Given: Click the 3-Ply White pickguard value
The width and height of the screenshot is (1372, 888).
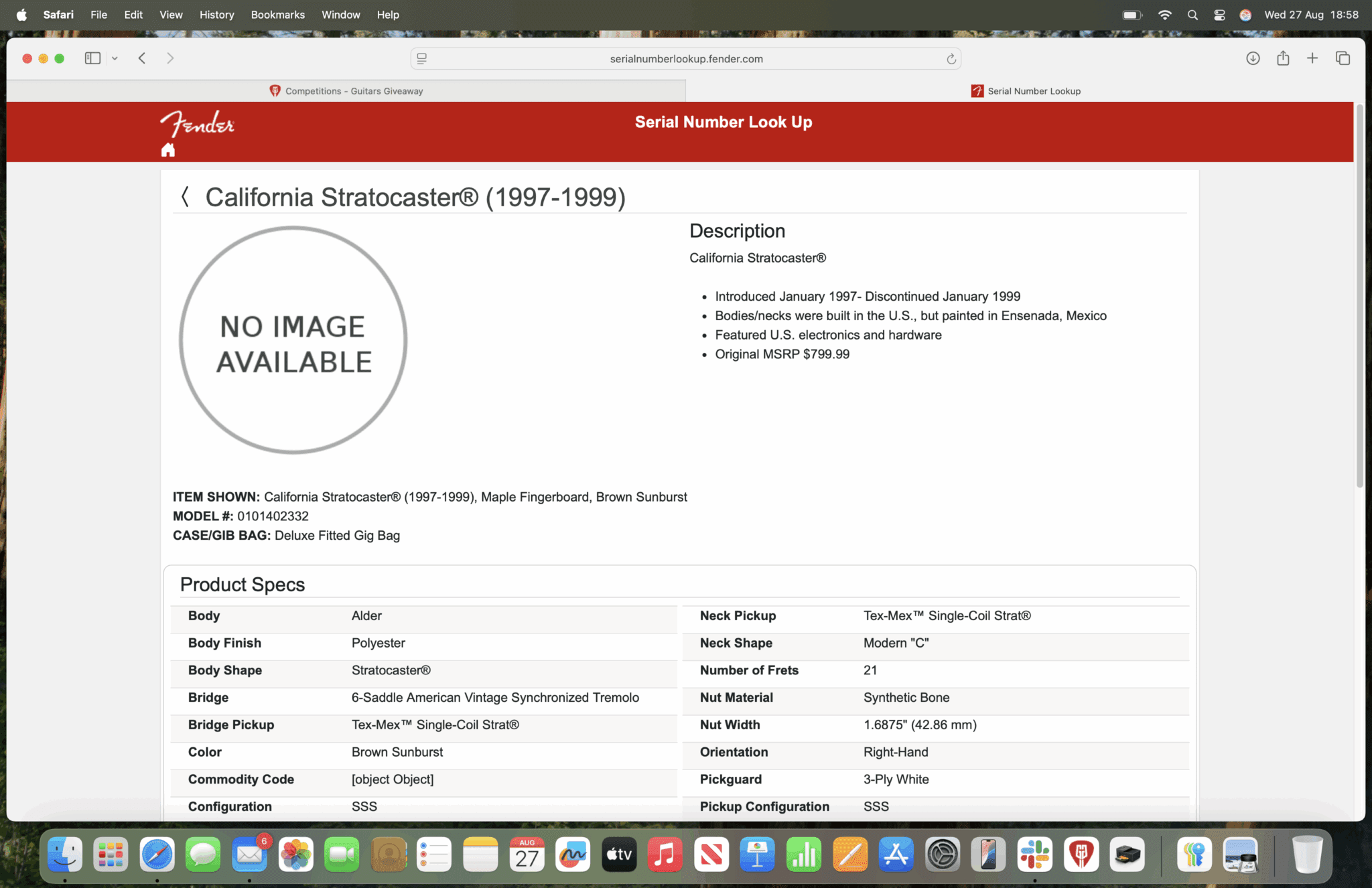Looking at the screenshot, I should click(x=896, y=779).
